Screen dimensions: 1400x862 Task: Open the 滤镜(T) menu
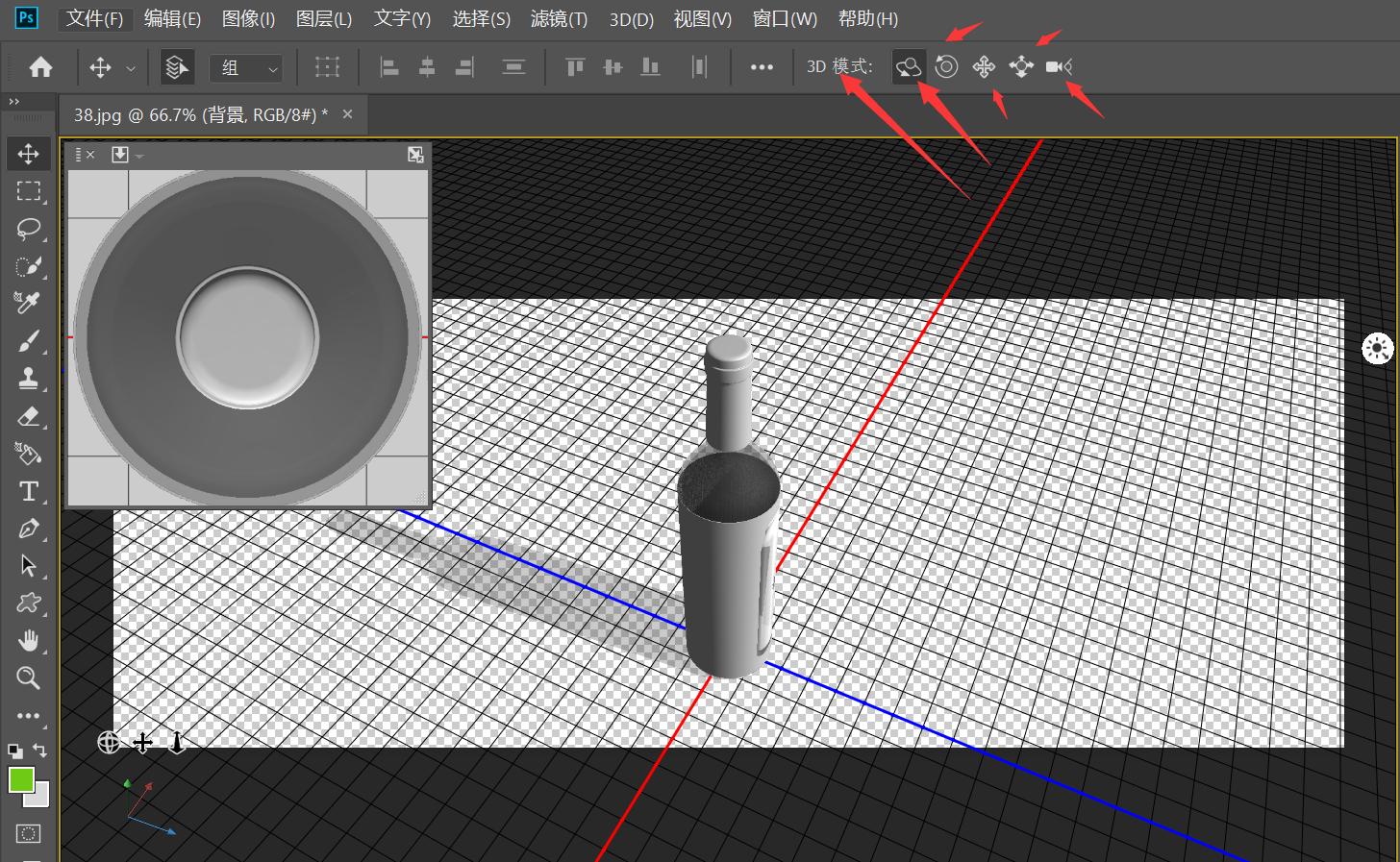coord(559,19)
